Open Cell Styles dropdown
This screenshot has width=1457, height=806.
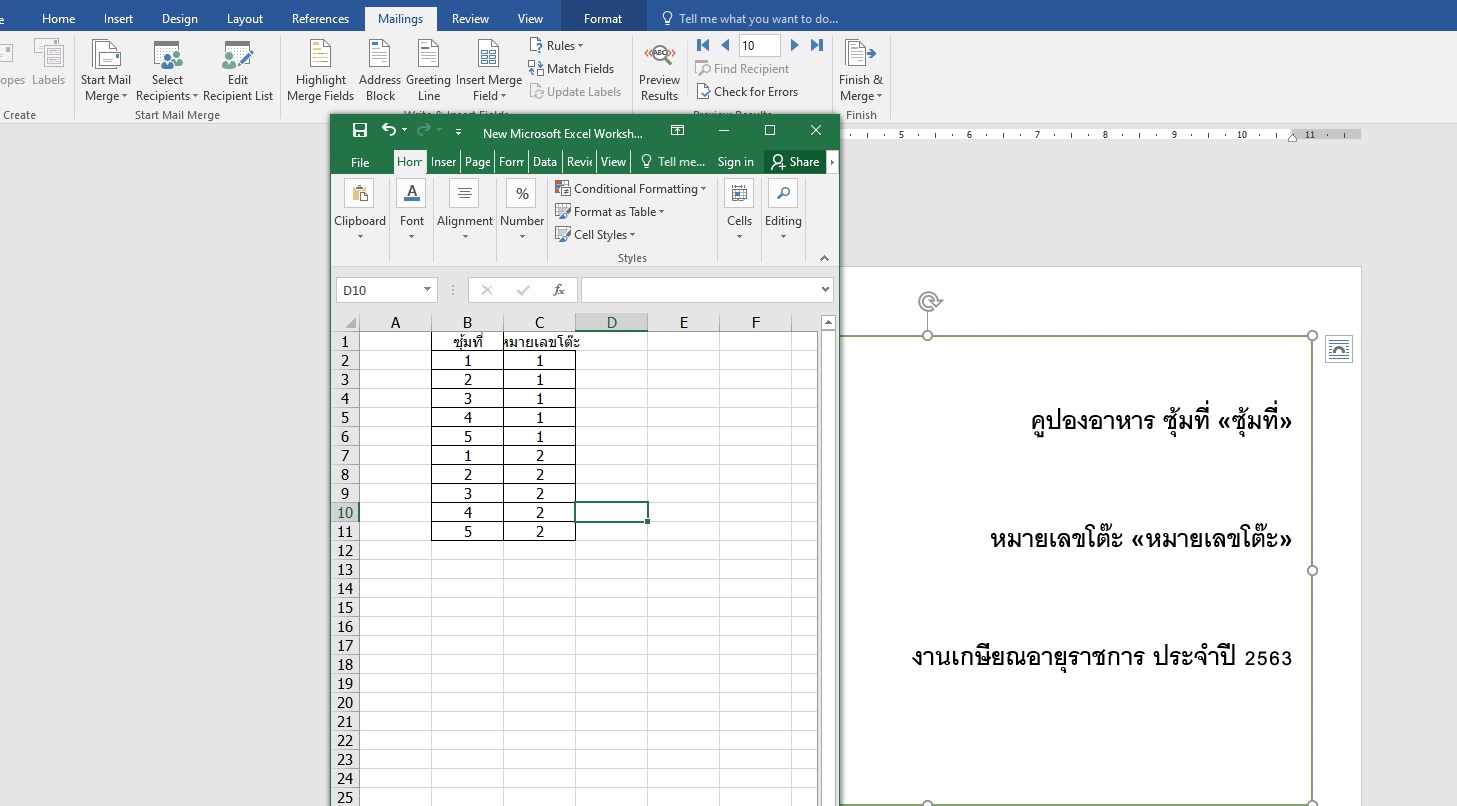tap(596, 234)
